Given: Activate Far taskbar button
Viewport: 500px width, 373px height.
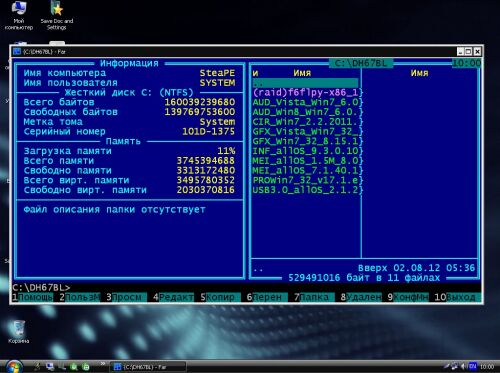Looking at the screenshot, I should pyautogui.click(x=148, y=367).
